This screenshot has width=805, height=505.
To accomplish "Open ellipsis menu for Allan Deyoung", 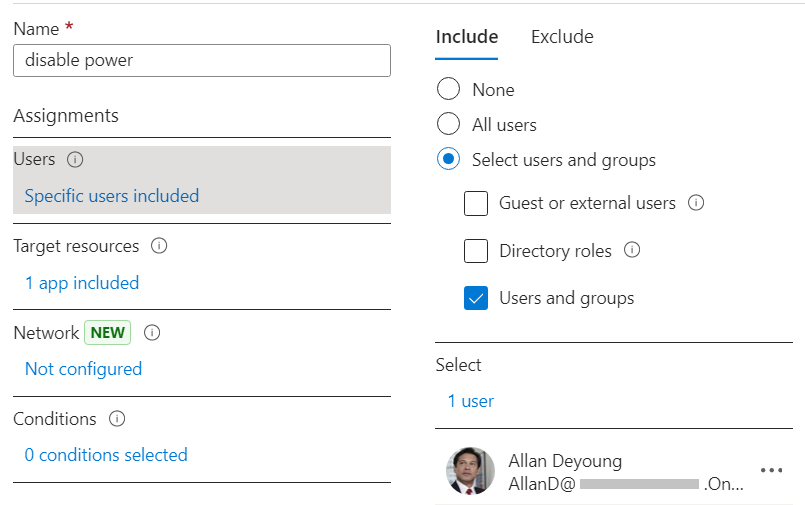I will 771,470.
